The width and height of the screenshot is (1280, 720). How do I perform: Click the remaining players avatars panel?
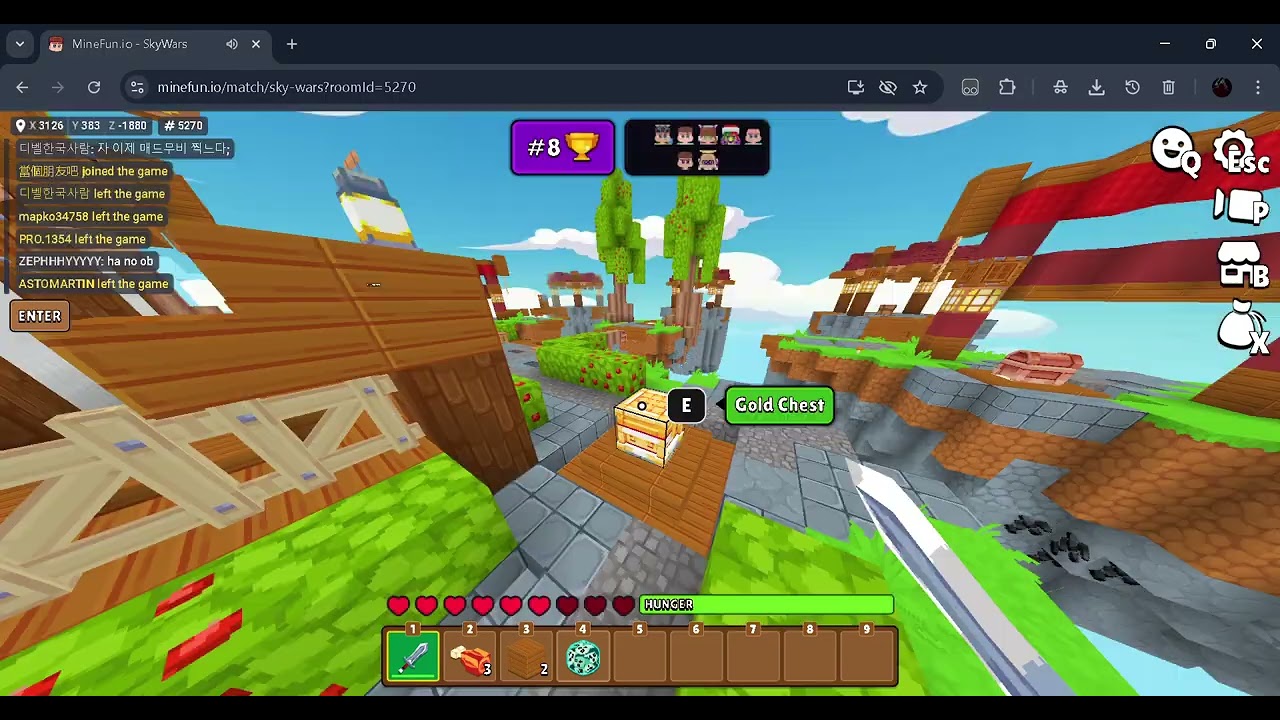697,148
